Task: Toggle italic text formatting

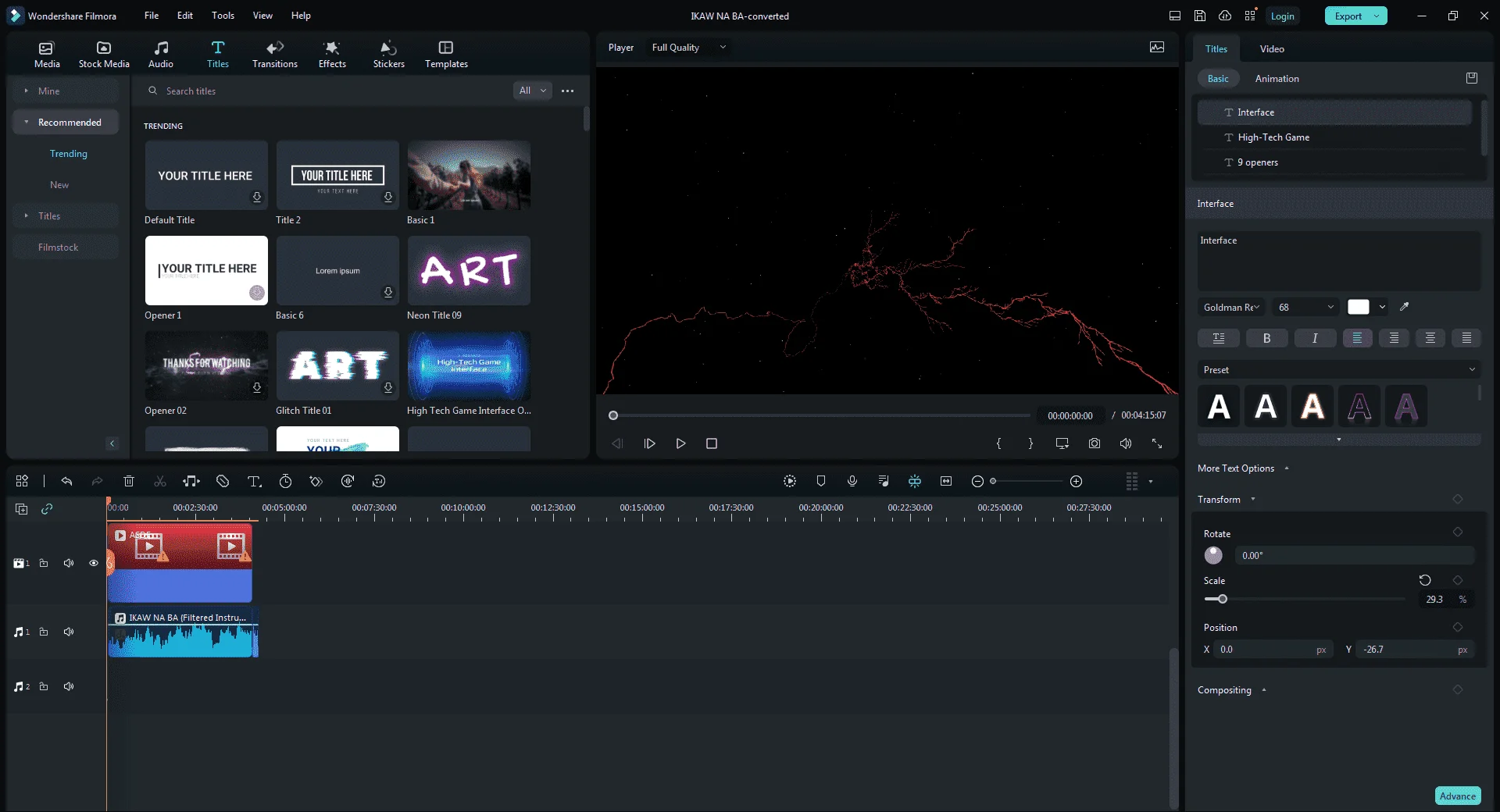Action: click(x=1315, y=338)
